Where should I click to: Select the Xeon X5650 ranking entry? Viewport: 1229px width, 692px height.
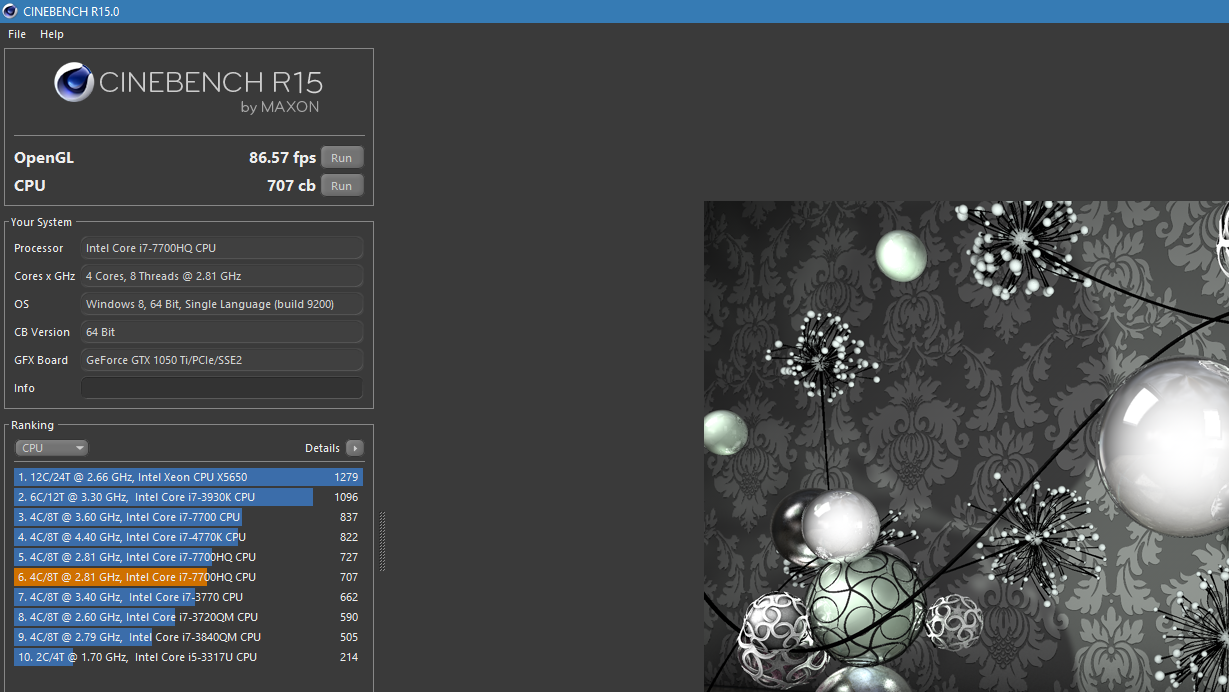188,477
